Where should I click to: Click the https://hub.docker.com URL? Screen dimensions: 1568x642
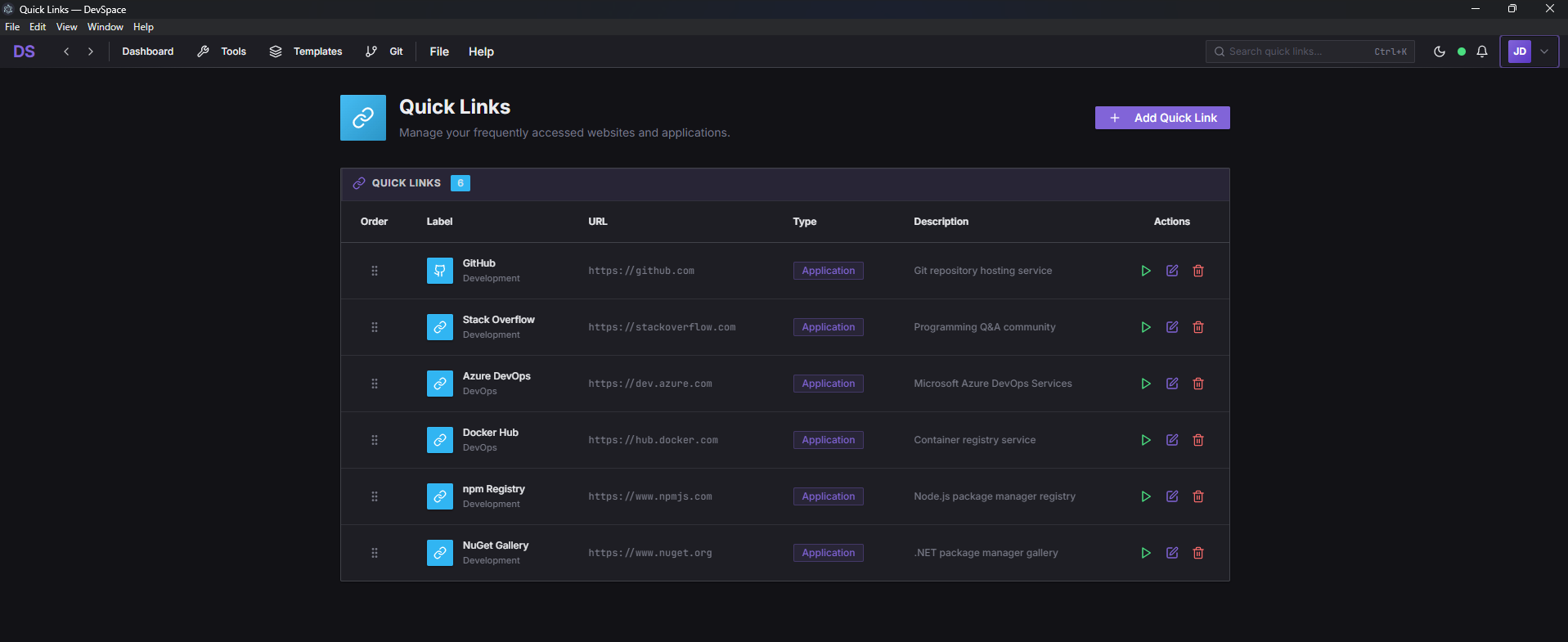coord(653,440)
